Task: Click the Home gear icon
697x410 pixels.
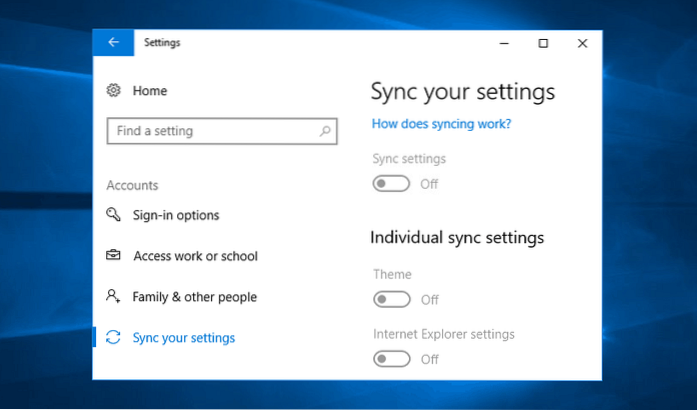Action: pyautogui.click(x=113, y=91)
